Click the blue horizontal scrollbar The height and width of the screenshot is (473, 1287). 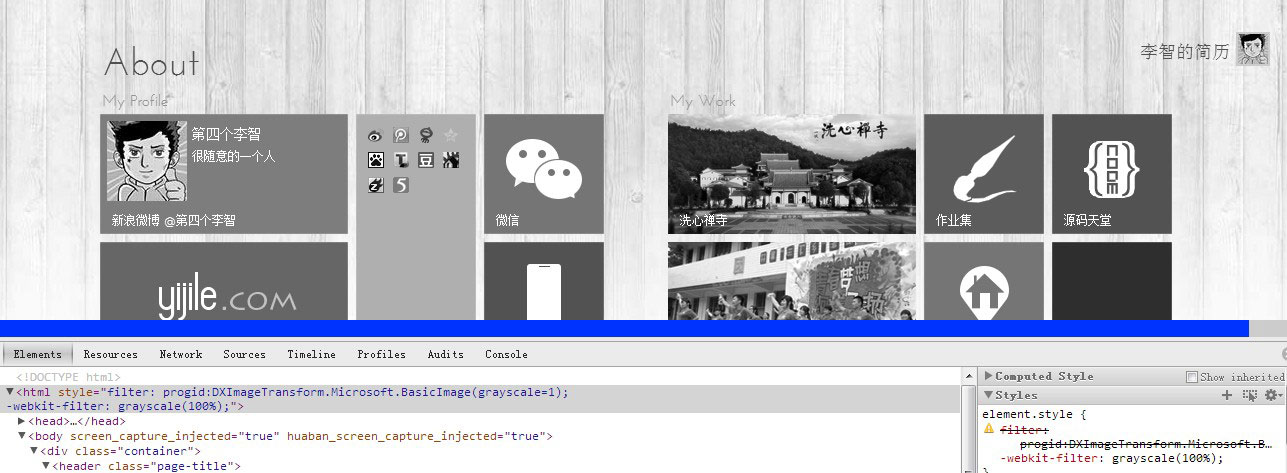[624, 329]
